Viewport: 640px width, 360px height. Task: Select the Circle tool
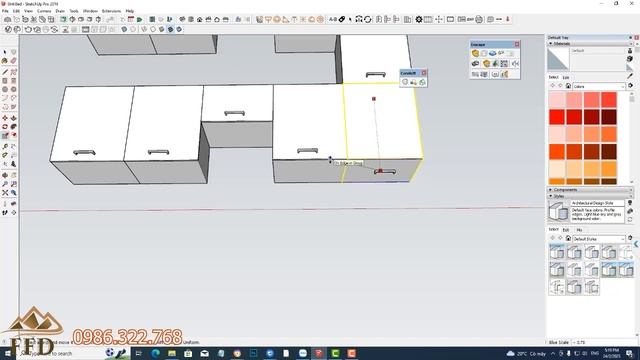tap(5, 89)
